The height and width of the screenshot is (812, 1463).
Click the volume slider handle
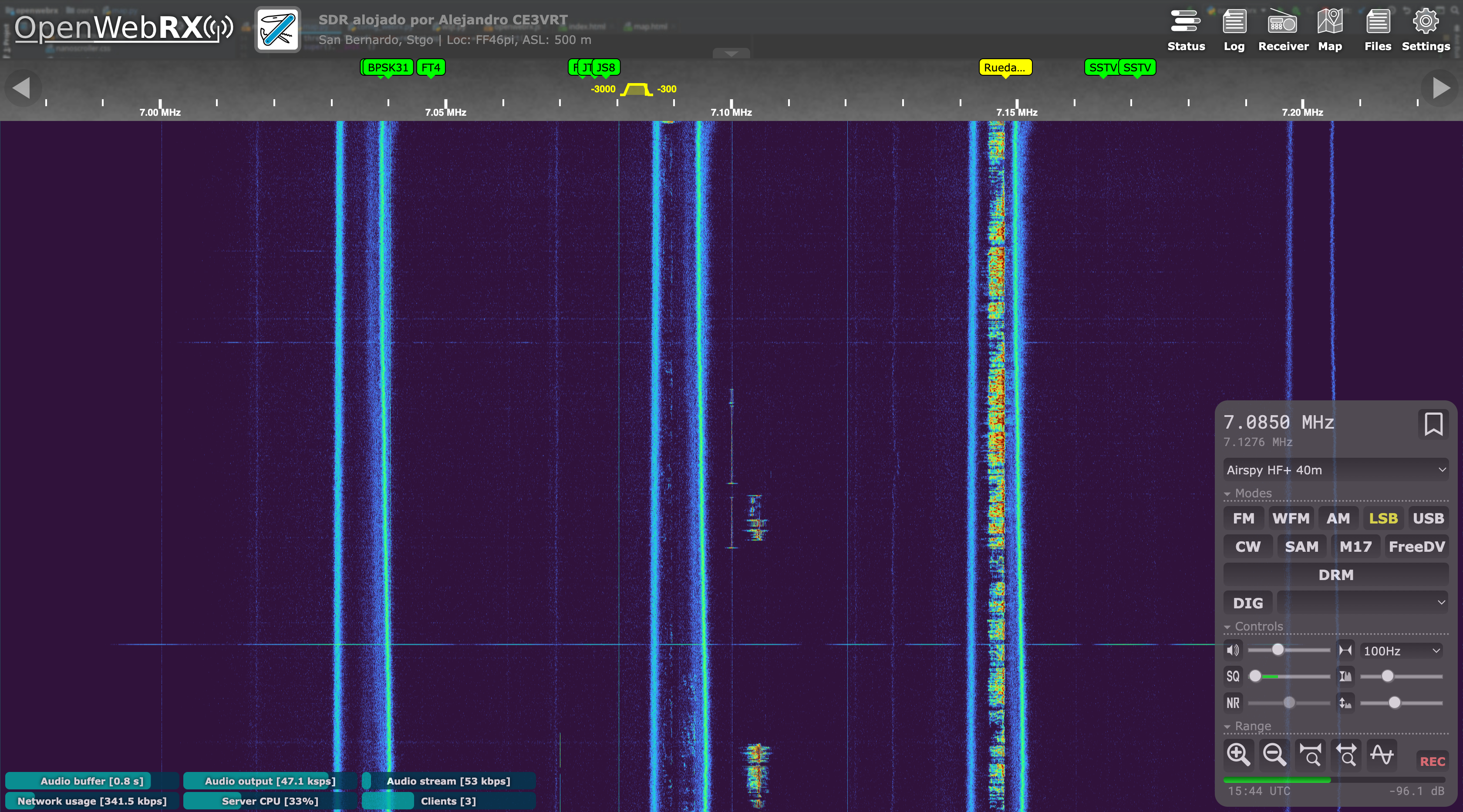[x=1277, y=650]
